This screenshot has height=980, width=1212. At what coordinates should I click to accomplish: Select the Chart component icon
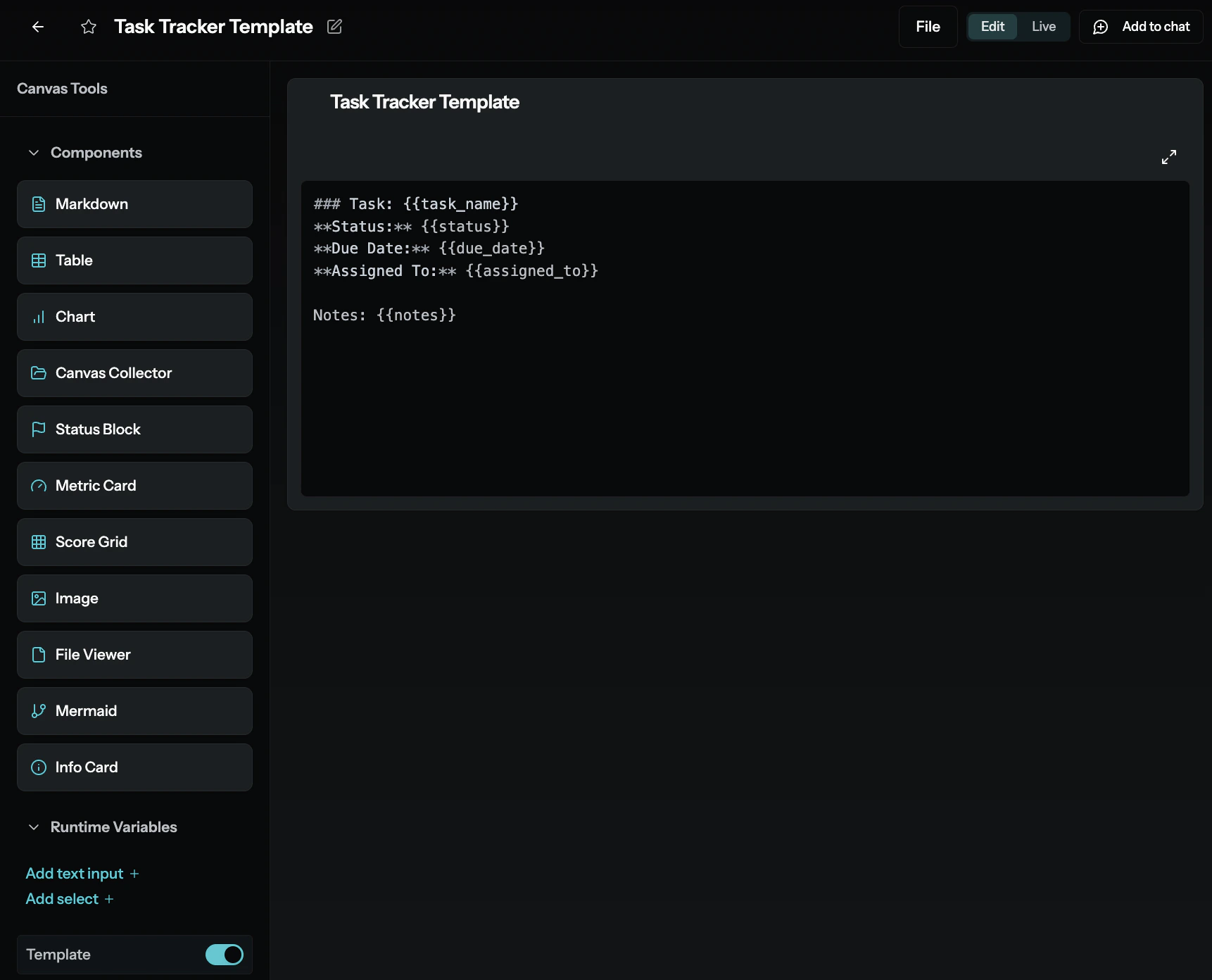coord(39,317)
